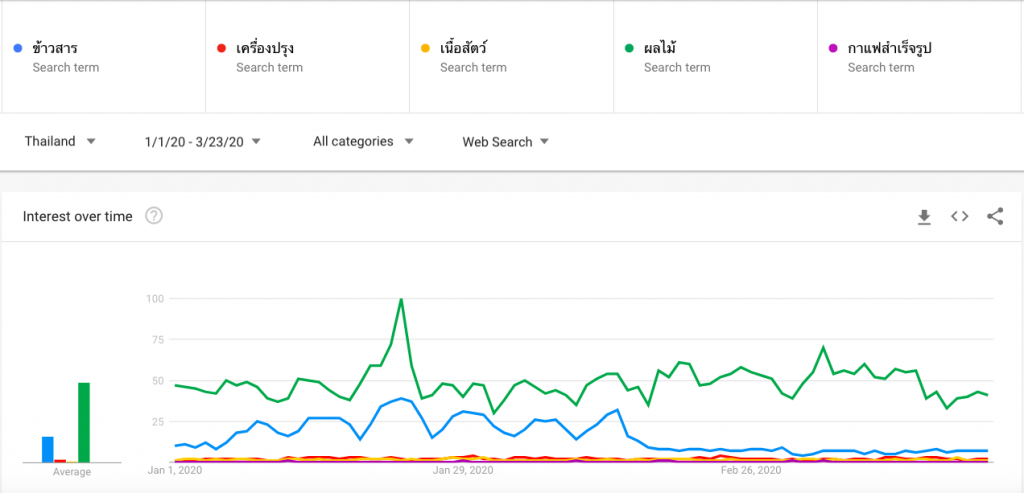Image resolution: width=1024 pixels, height=493 pixels.
Task: Open the All categories dropdown
Action: [363, 141]
